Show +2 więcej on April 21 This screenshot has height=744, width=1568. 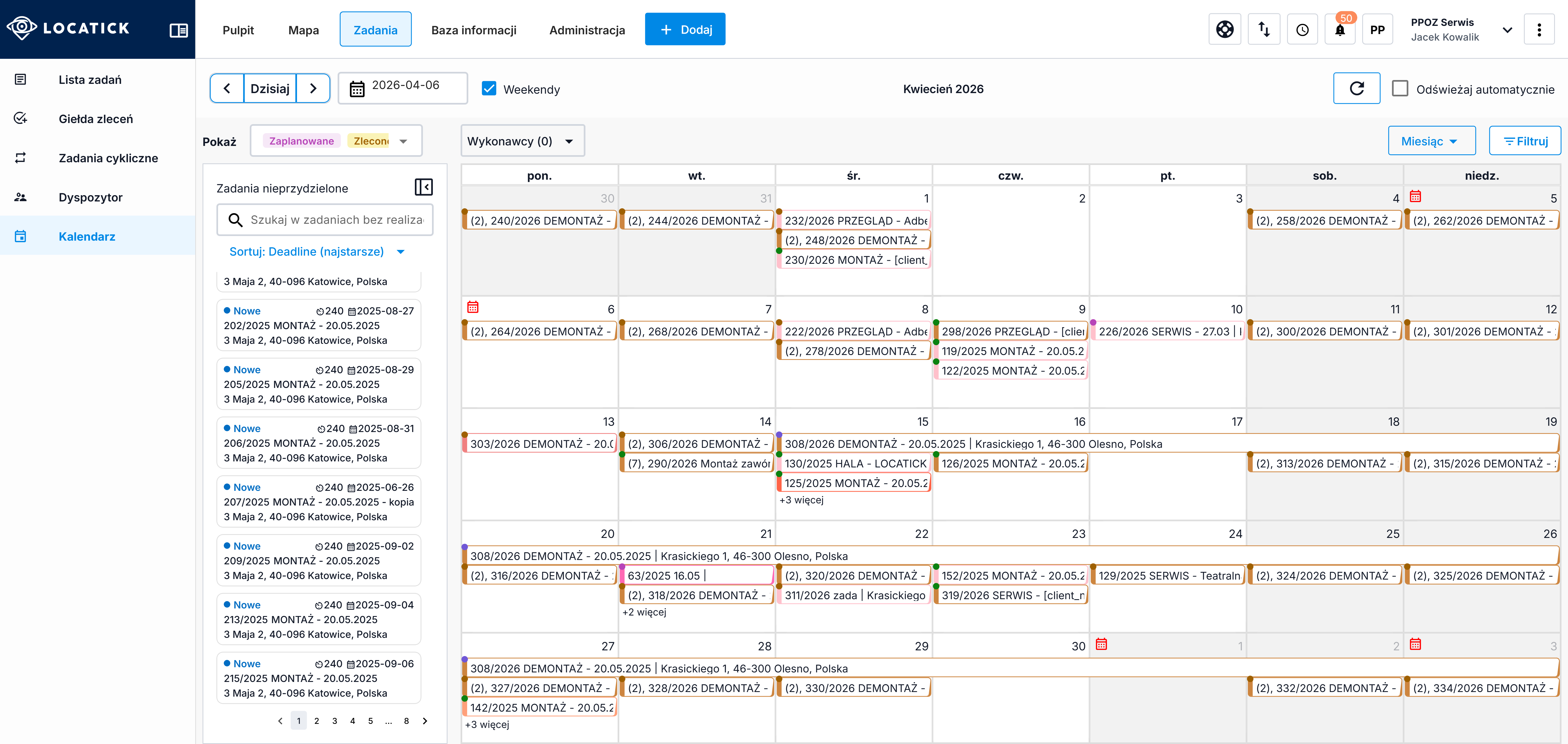645,612
